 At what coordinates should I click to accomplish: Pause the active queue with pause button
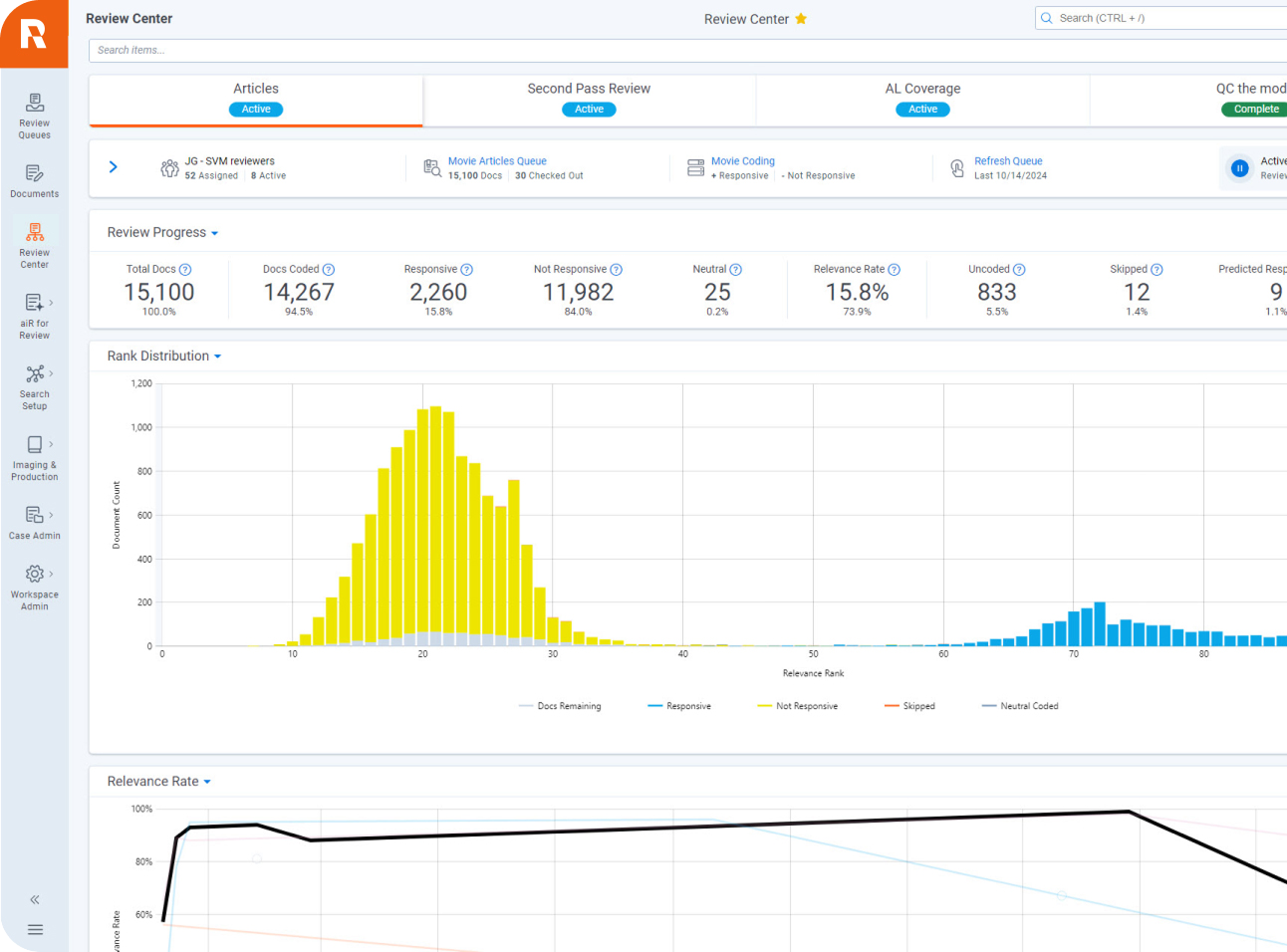tap(1239, 168)
